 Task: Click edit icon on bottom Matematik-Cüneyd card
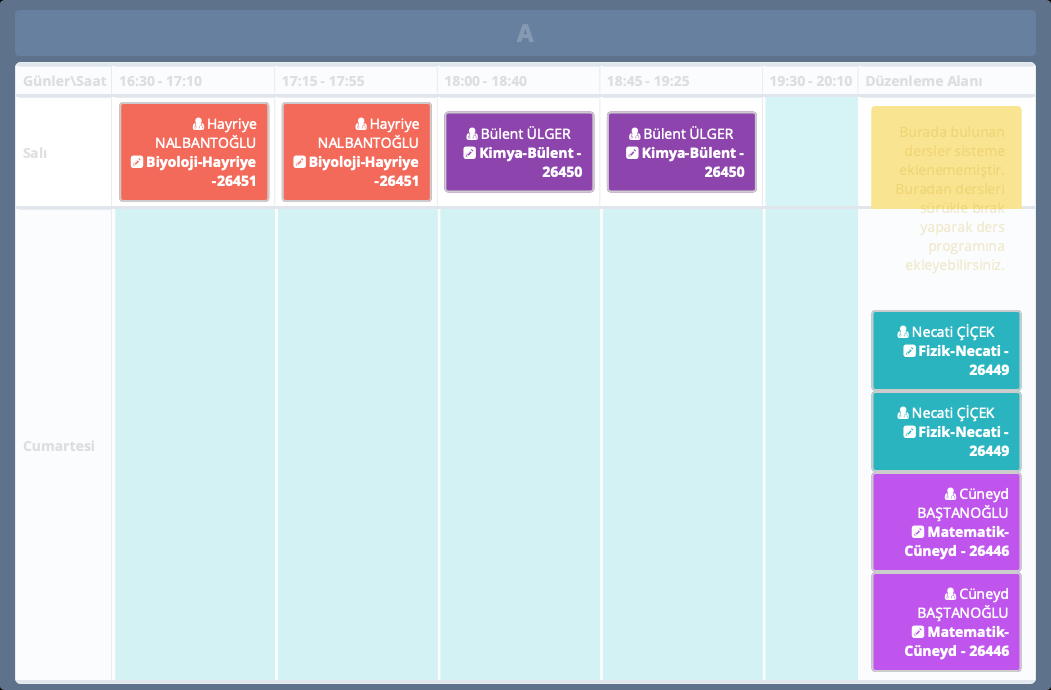tap(918, 633)
